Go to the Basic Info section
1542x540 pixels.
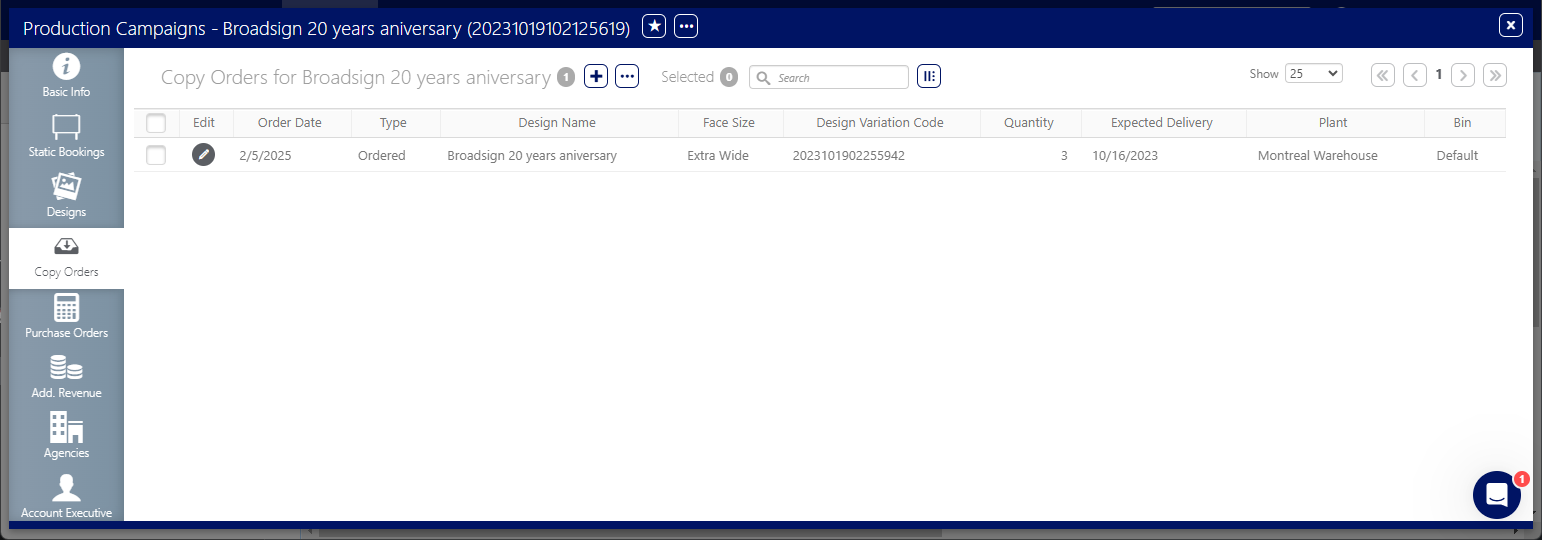click(x=66, y=77)
